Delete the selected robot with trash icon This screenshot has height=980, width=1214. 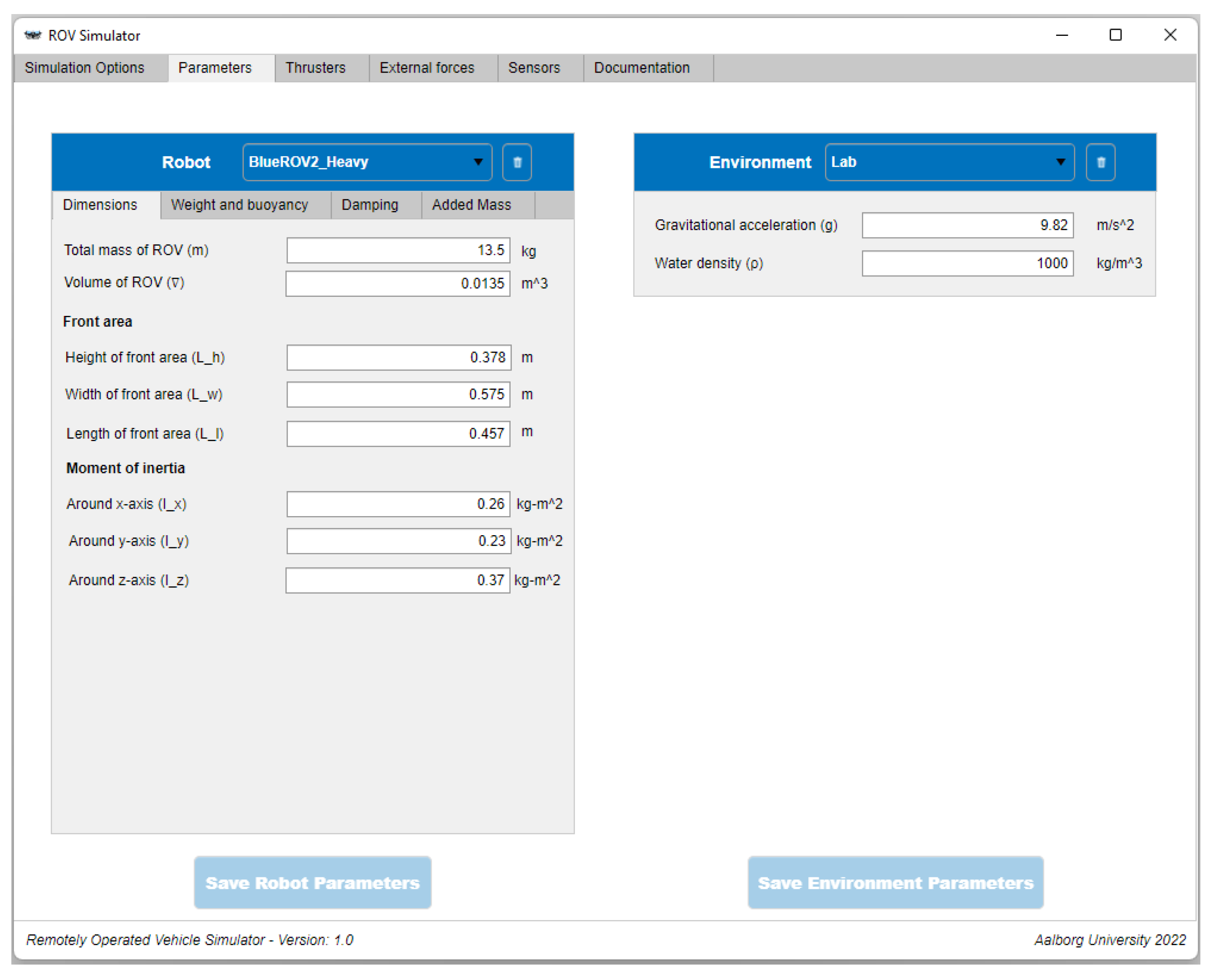pos(516,163)
